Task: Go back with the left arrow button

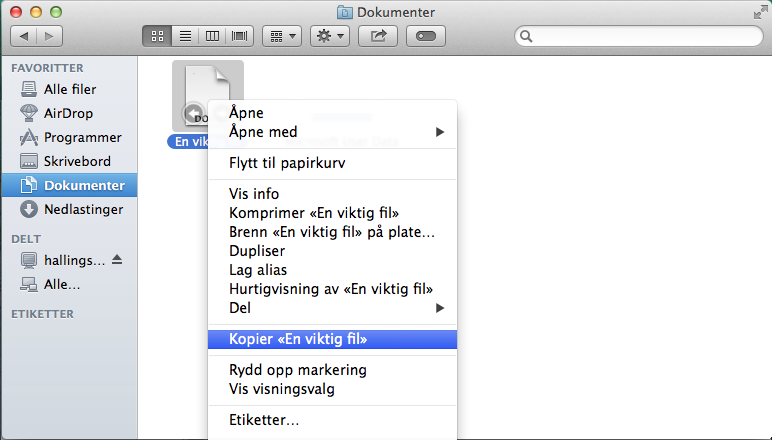Action: [x=24, y=36]
